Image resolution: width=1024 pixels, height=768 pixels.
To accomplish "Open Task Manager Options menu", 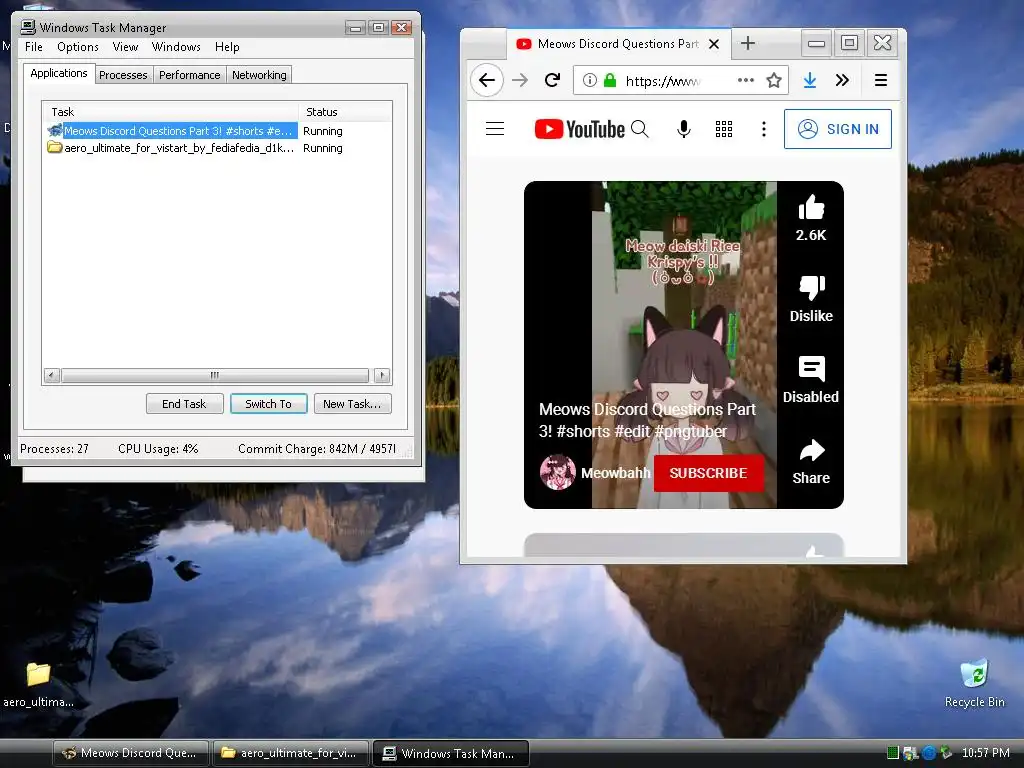I will pyautogui.click(x=78, y=47).
